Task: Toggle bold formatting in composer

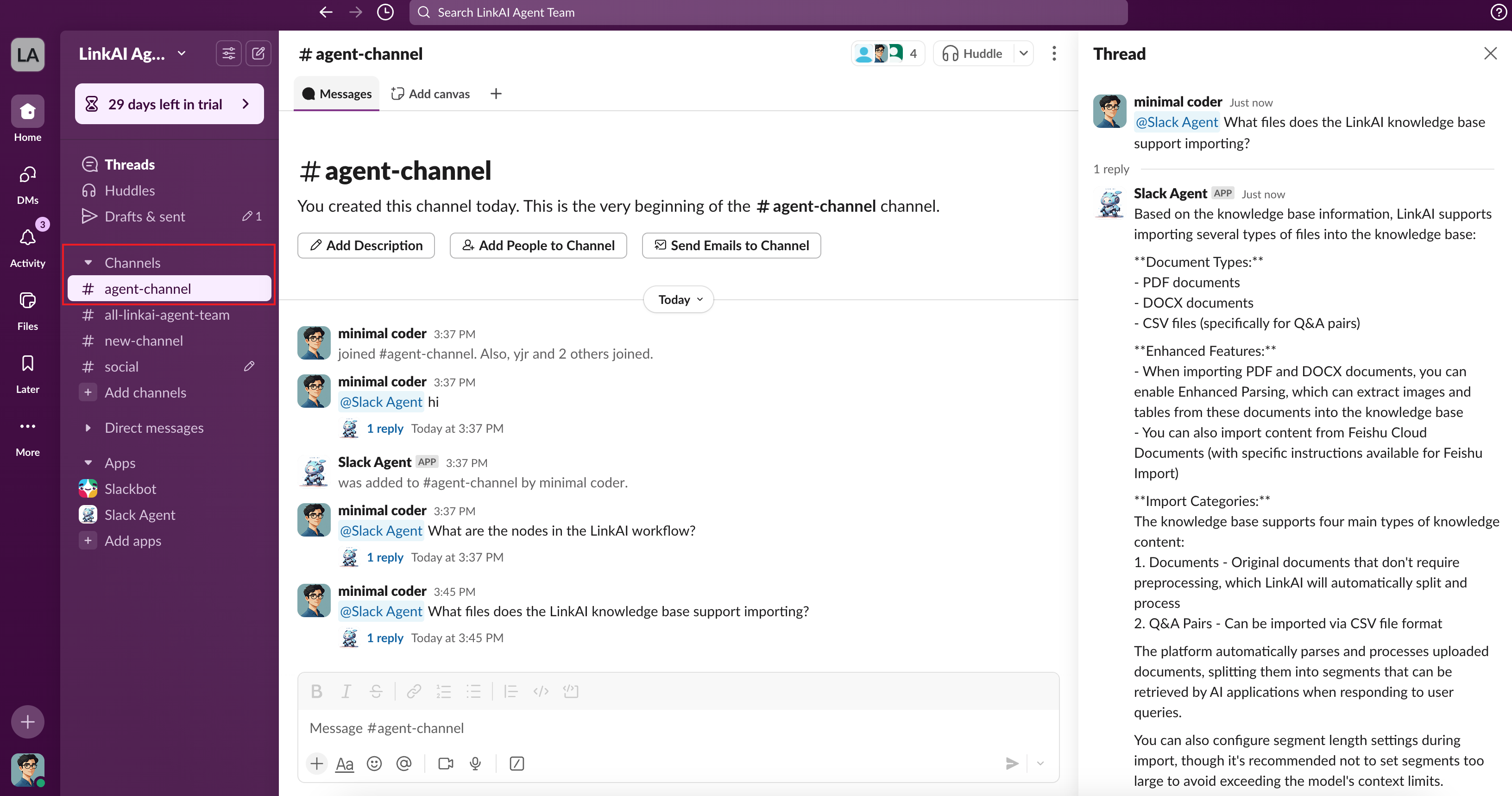Action: coord(316,691)
